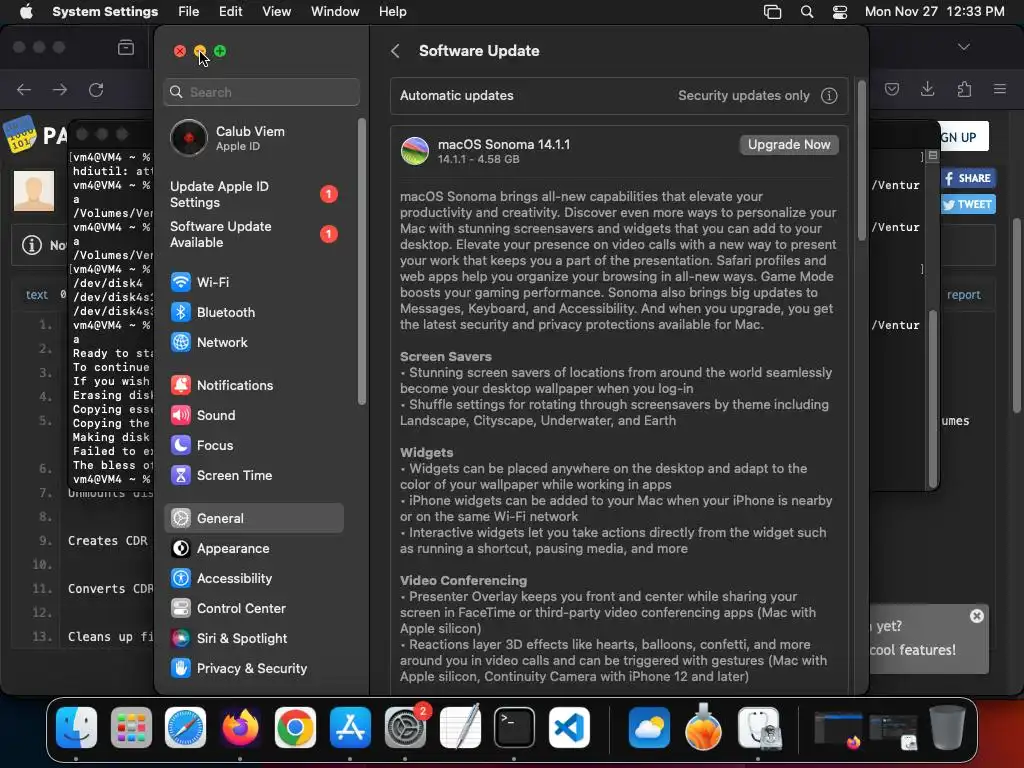
Task: Open Appearance settings
Action: pyautogui.click(x=253, y=549)
